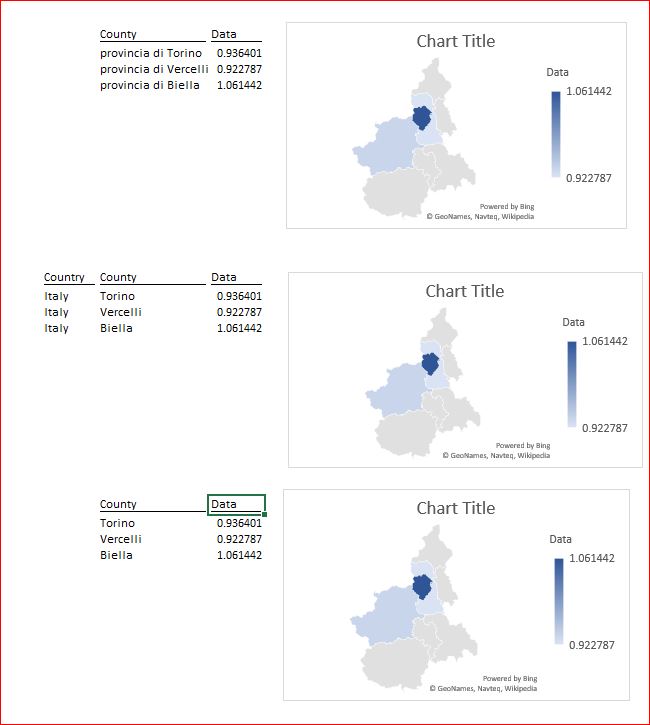The image size is (650, 725).
Task: Click the Chart Title of the middle map chart
Action: [465, 291]
